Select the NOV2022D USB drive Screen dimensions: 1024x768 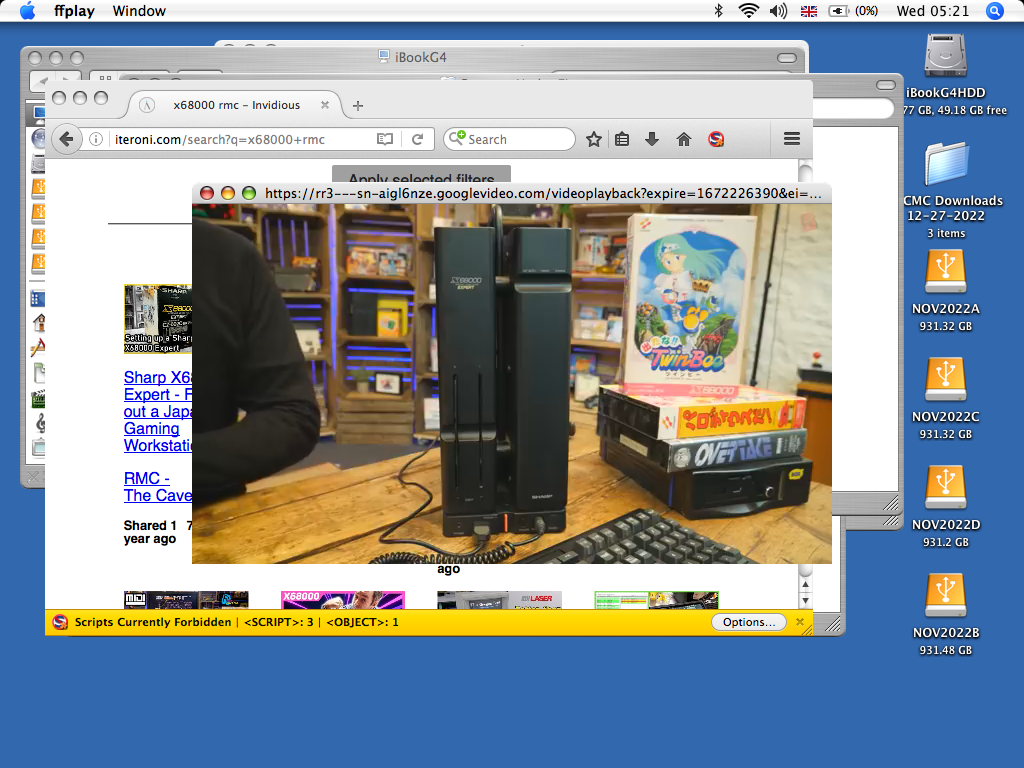(945, 488)
